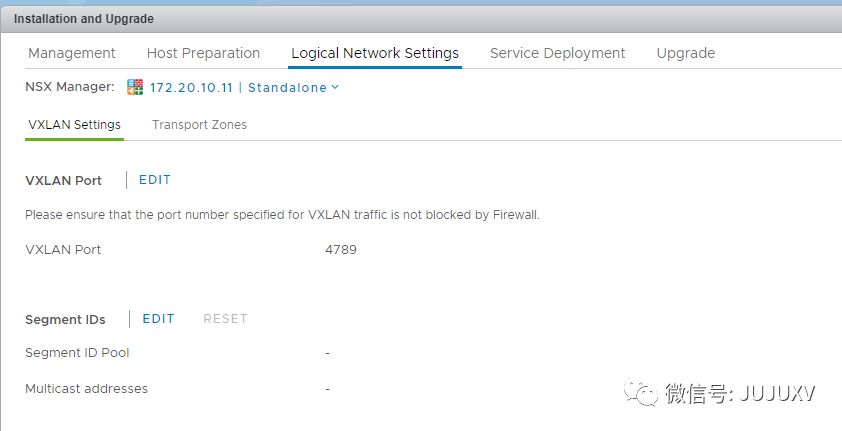Click the Segment IDs section heading
Image resolution: width=842 pixels, height=431 pixels.
point(65,320)
